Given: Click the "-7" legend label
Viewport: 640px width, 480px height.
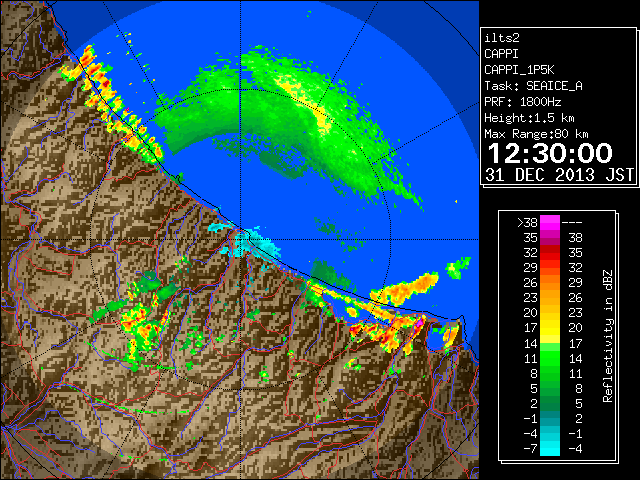Looking at the screenshot, I should click(530, 448).
